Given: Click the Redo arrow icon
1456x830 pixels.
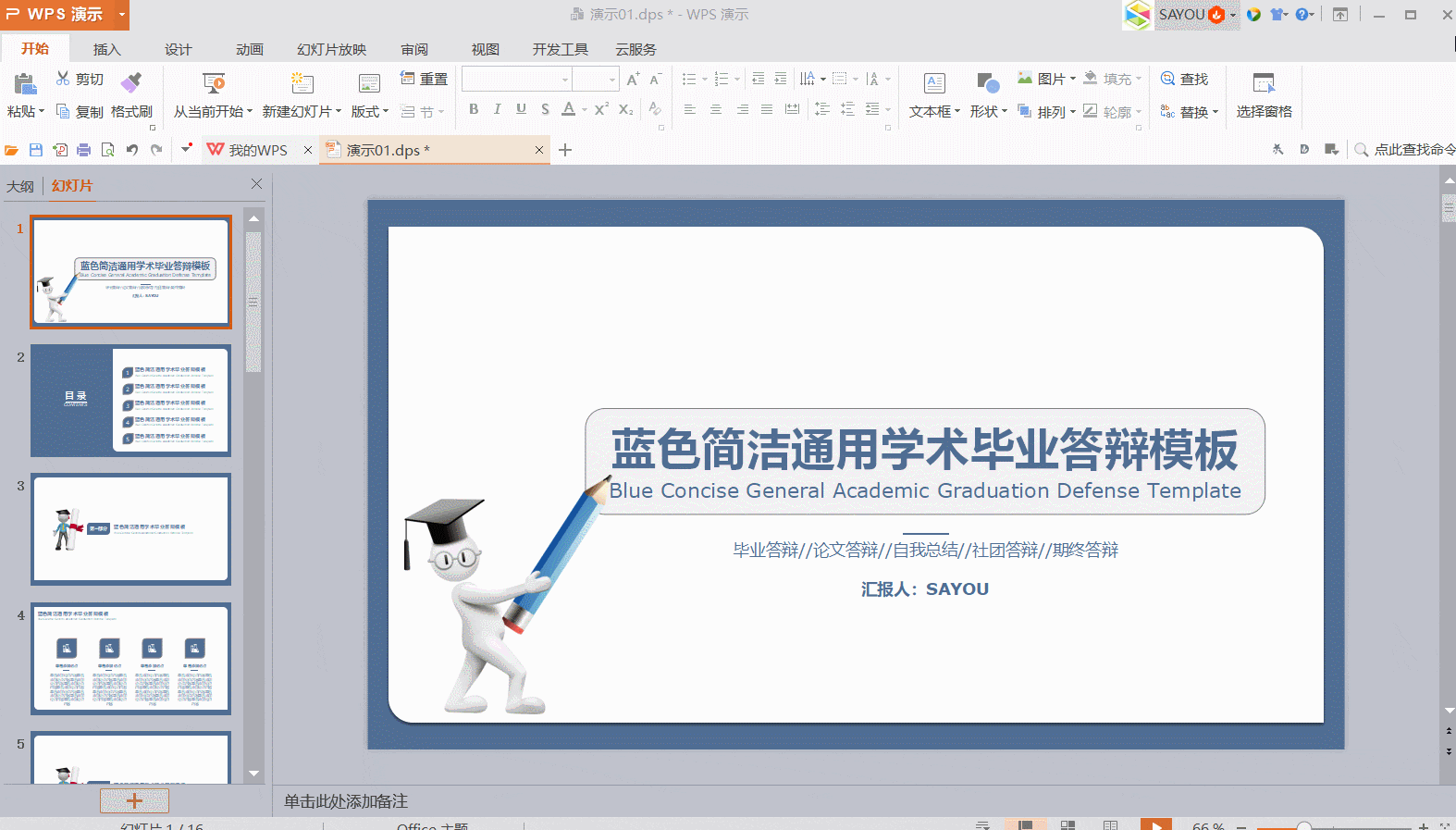Looking at the screenshot, I should 156,150.
